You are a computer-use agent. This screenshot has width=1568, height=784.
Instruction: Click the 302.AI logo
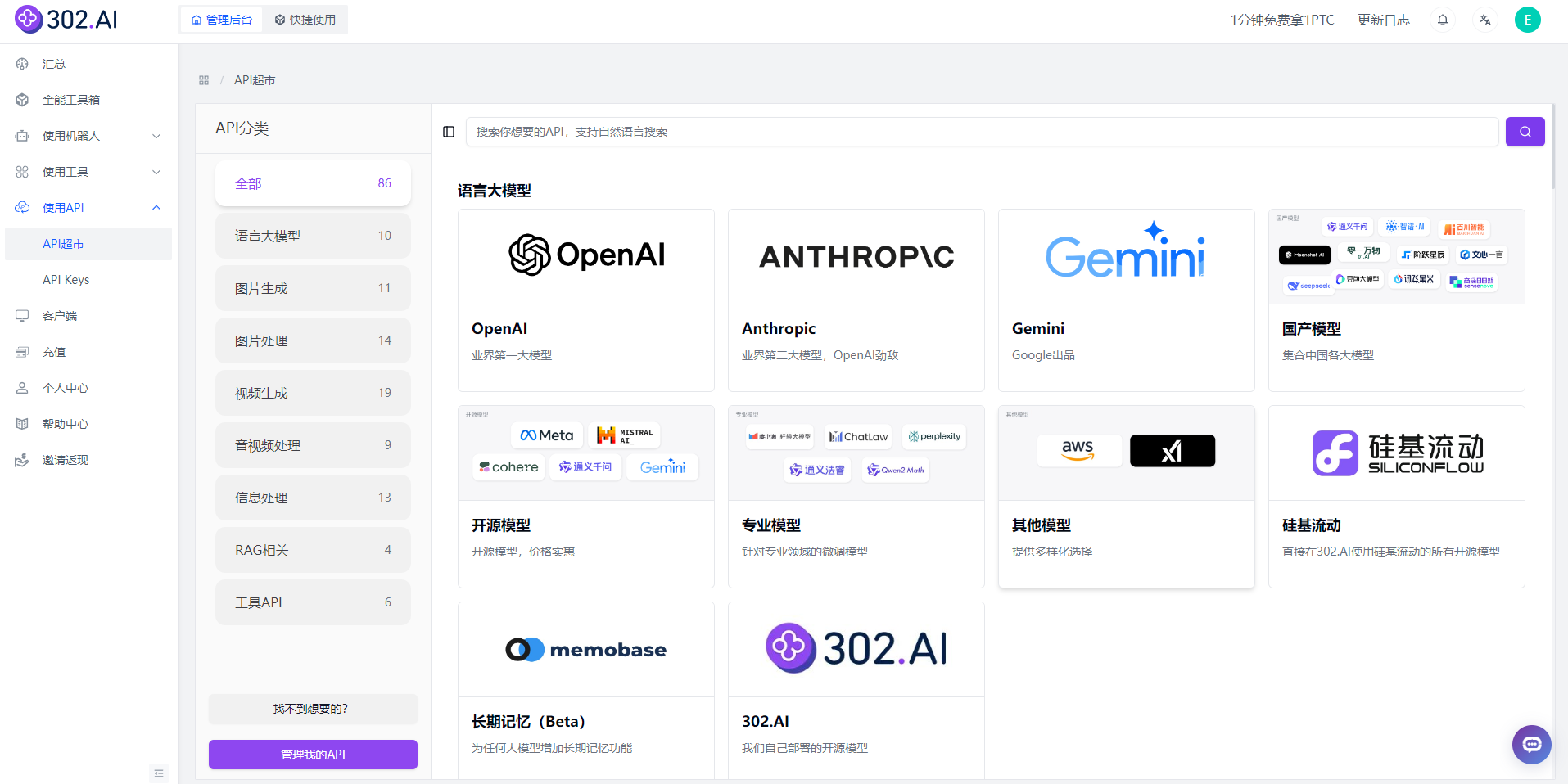[66, 19]
